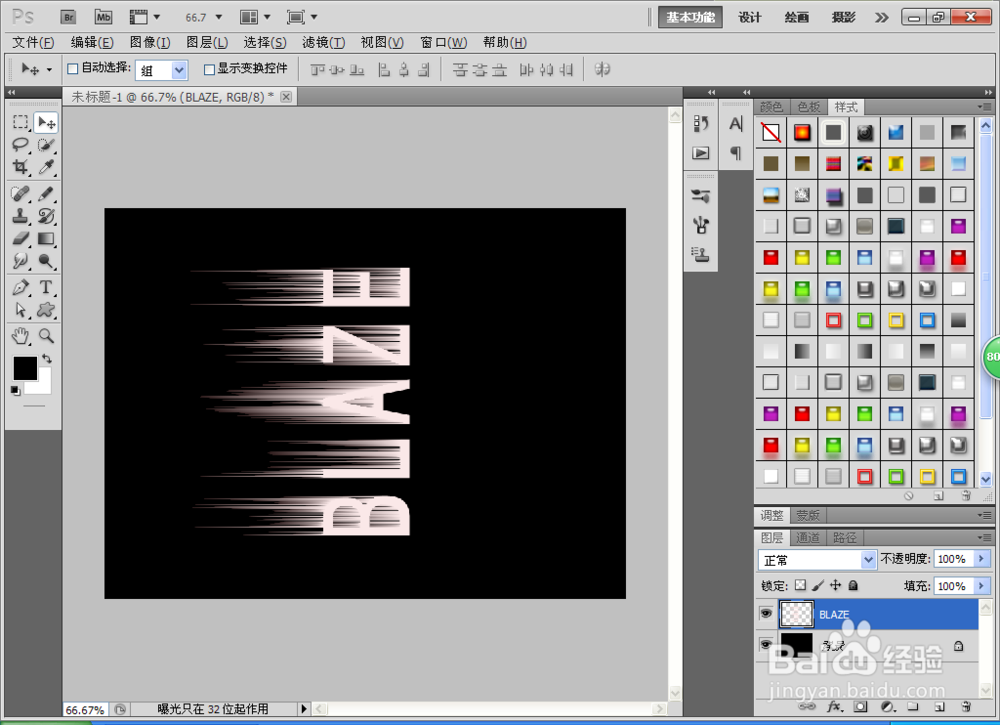Switch to the Channels tab
The height and width of the screenshot is (725, 1000).
808,538
